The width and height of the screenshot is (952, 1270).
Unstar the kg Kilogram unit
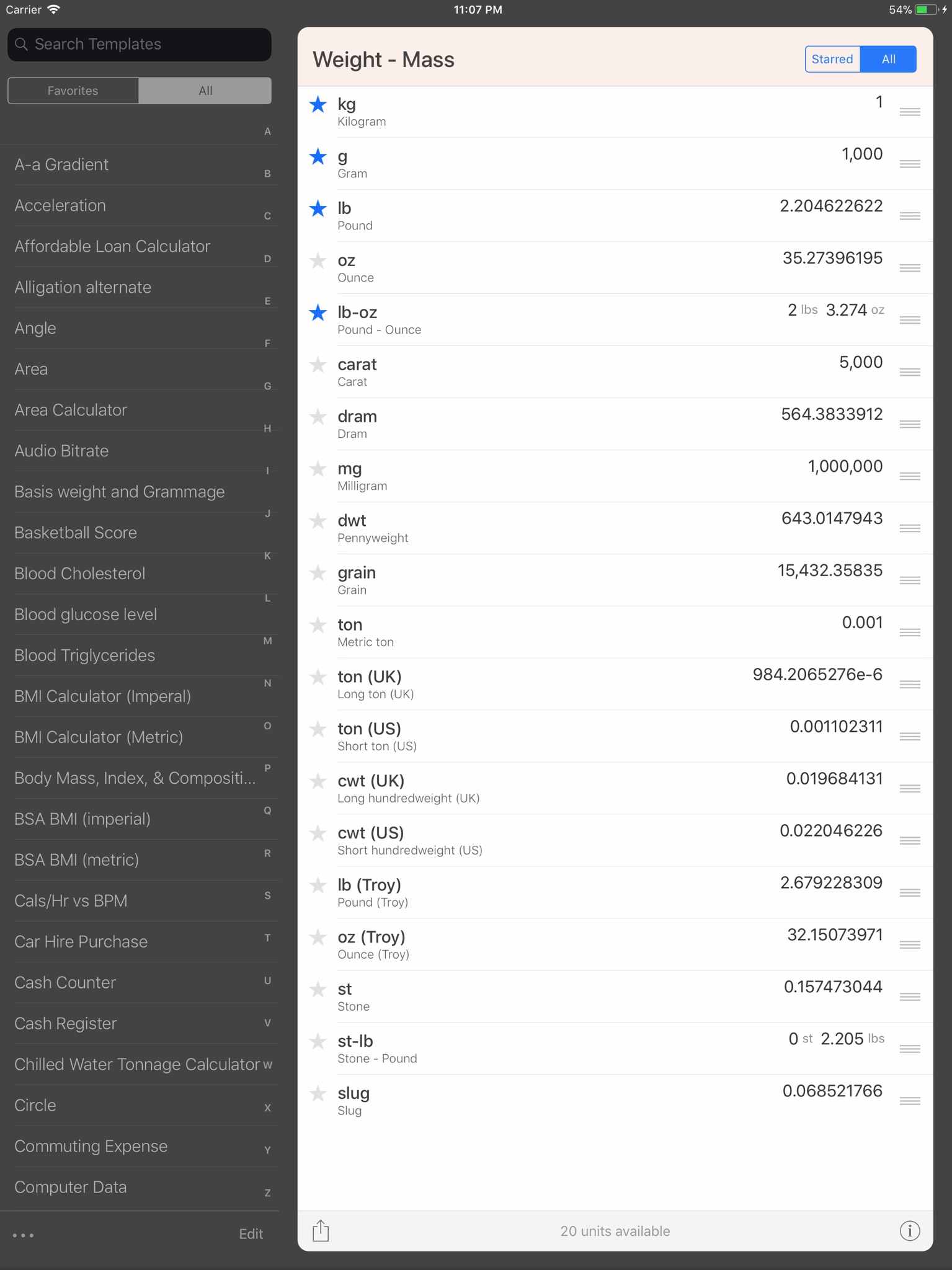pos(318,105)
